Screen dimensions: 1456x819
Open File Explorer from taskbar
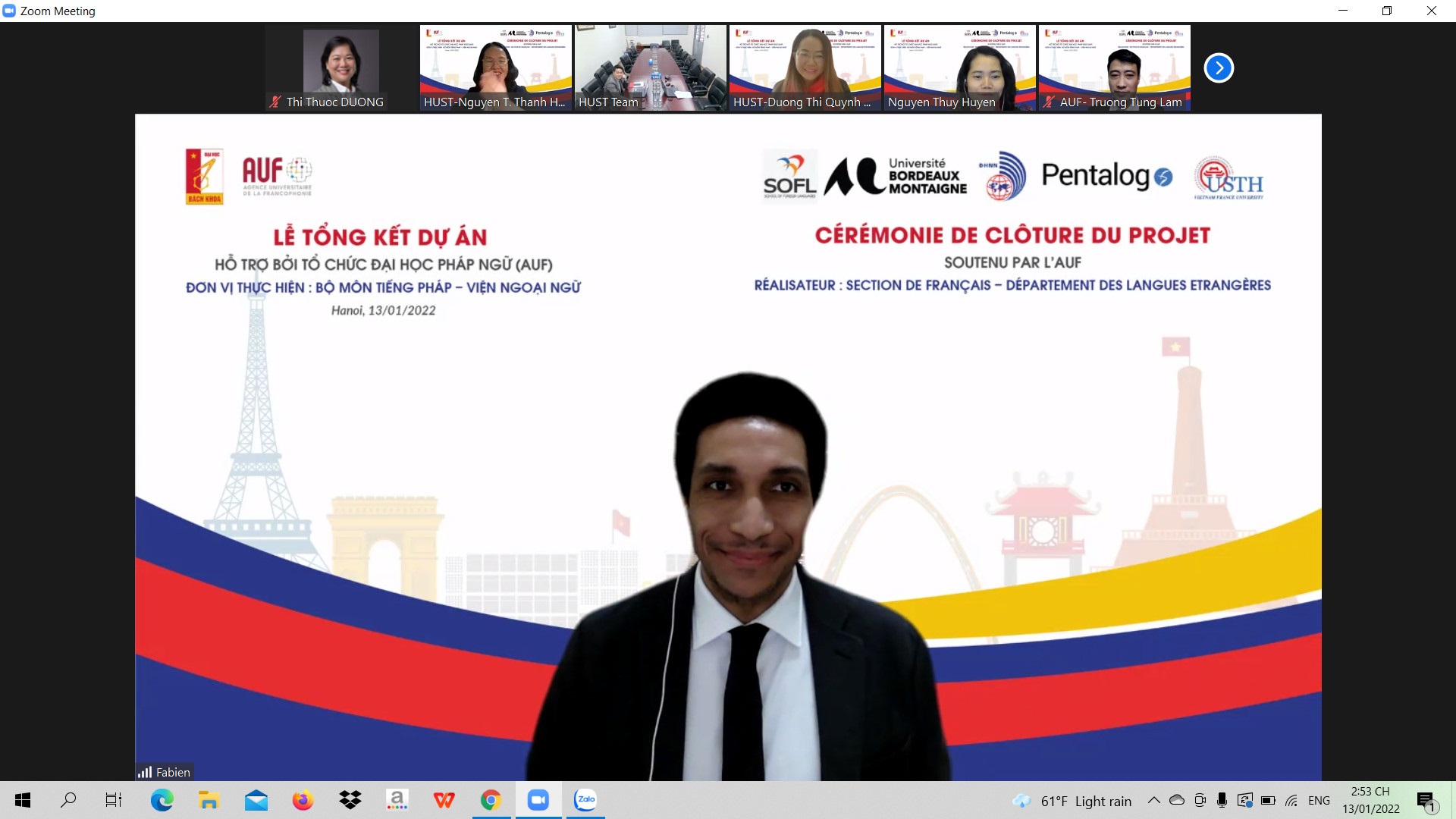pyautogui.click(x=209, y=800)
